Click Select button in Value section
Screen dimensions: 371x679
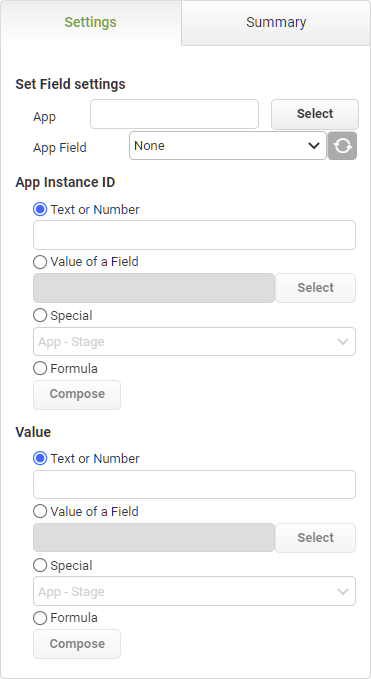316,538
